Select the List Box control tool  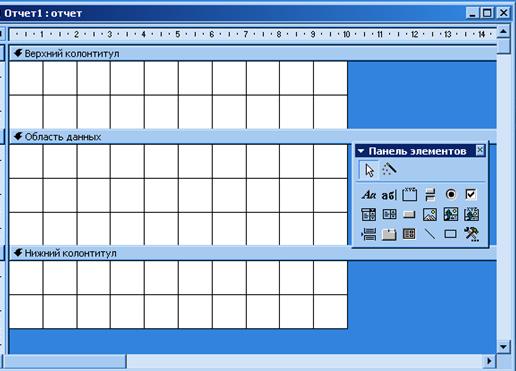[x=389, y=214]
